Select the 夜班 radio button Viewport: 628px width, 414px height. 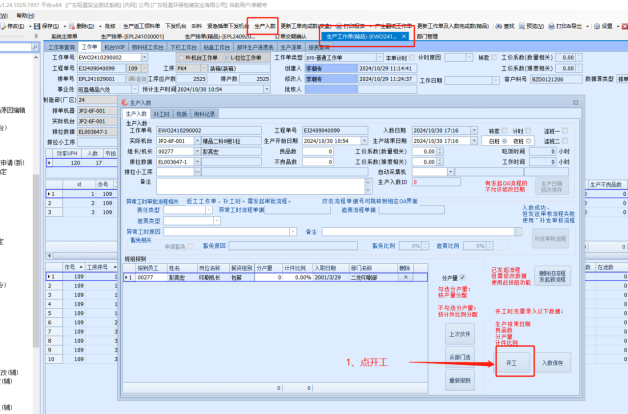point(529,141)
